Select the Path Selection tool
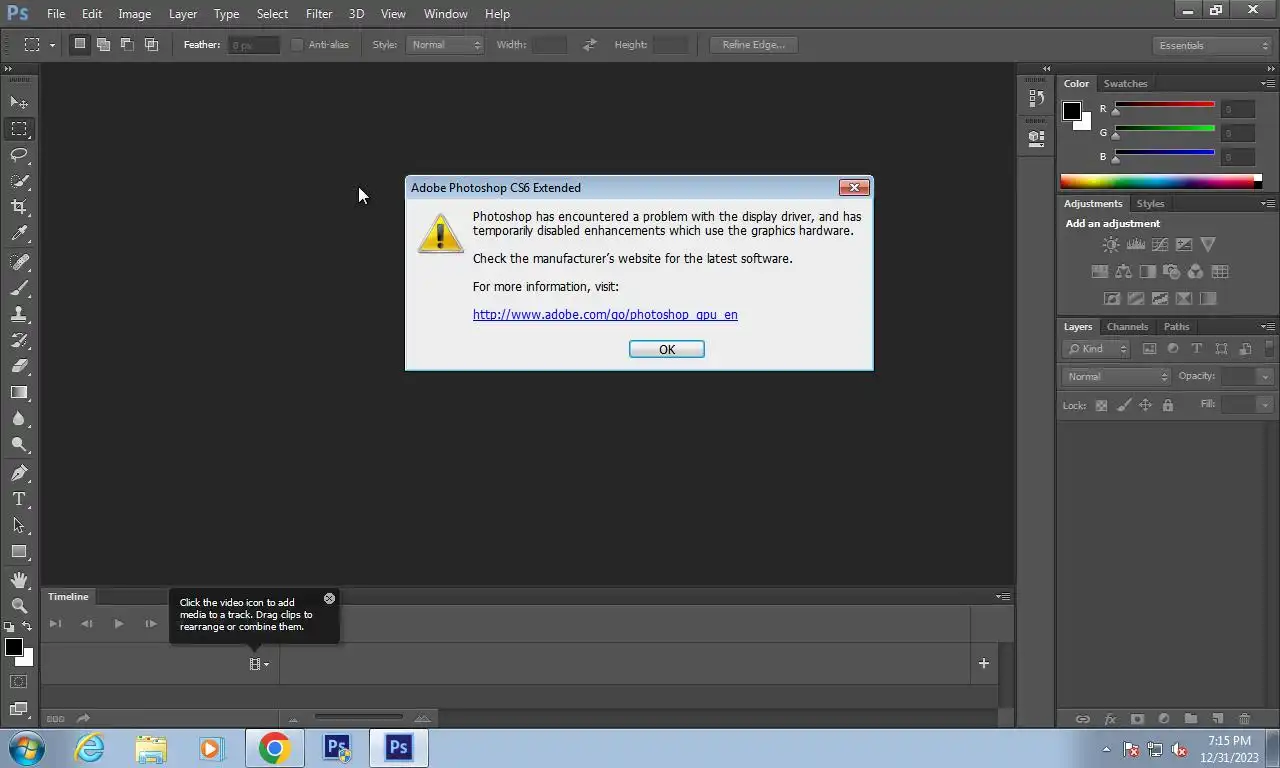The width and height of the screenshot is (1280, 768). tap(19, 525)
